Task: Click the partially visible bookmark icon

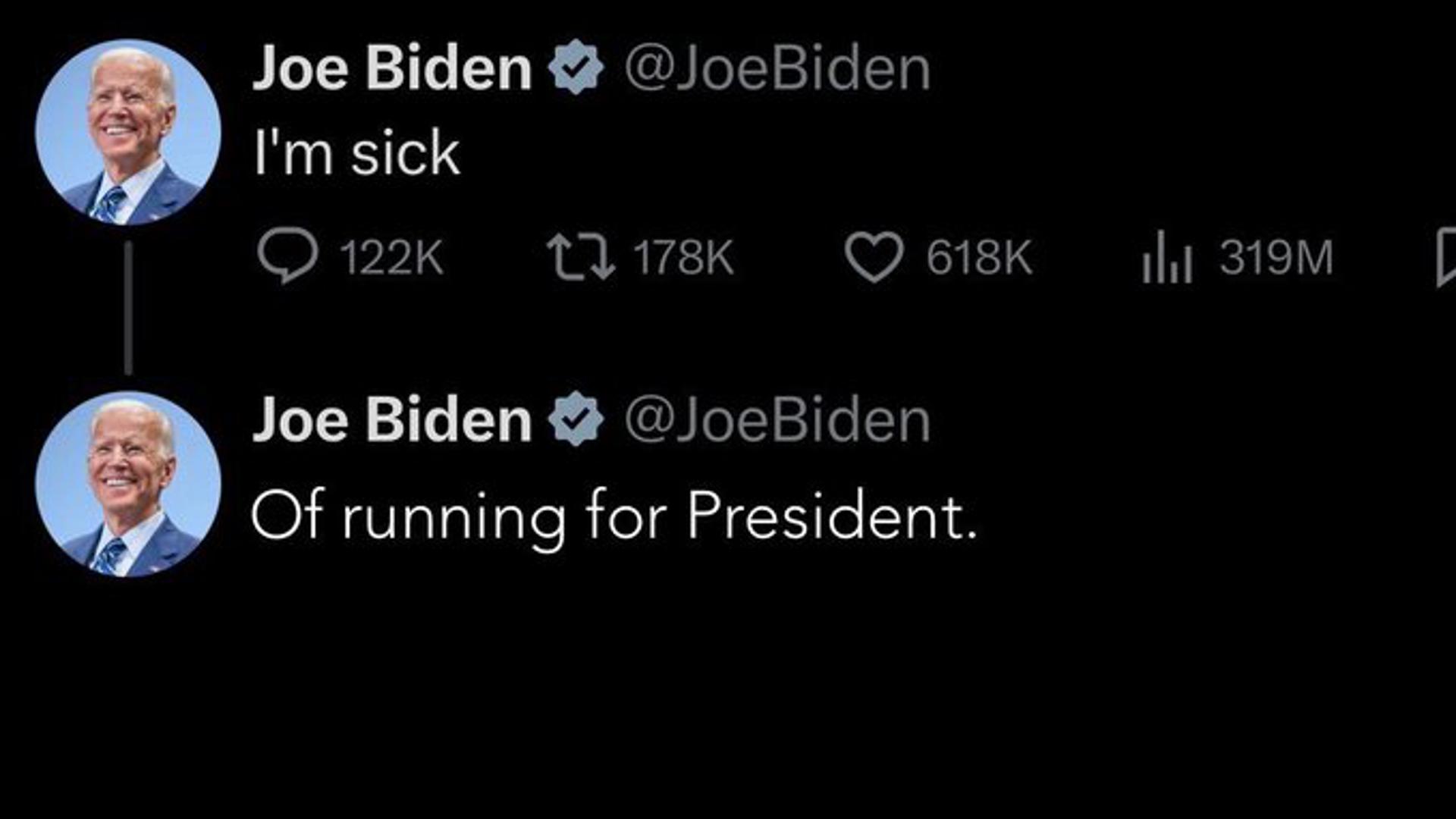Action: point(1446,257)
